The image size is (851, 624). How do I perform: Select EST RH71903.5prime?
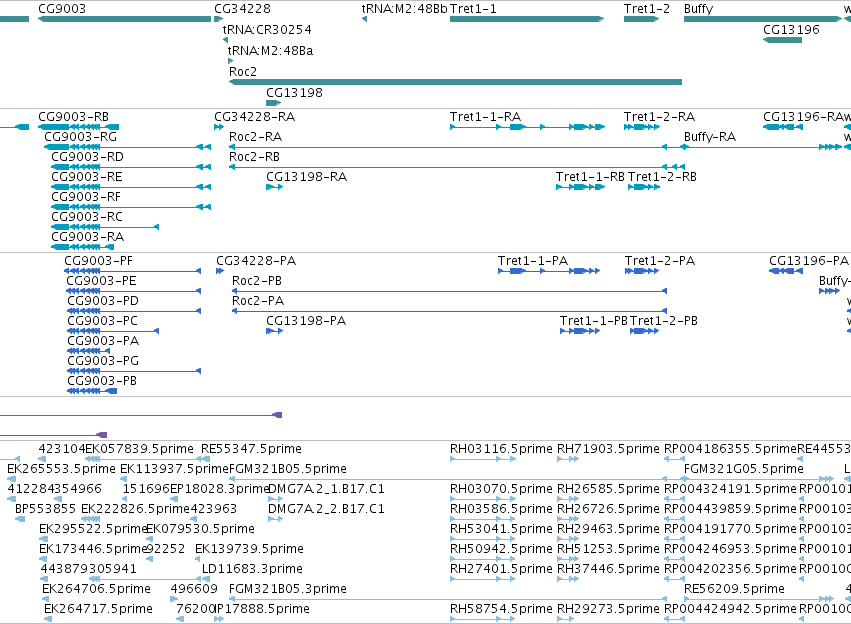pos(608,449)
